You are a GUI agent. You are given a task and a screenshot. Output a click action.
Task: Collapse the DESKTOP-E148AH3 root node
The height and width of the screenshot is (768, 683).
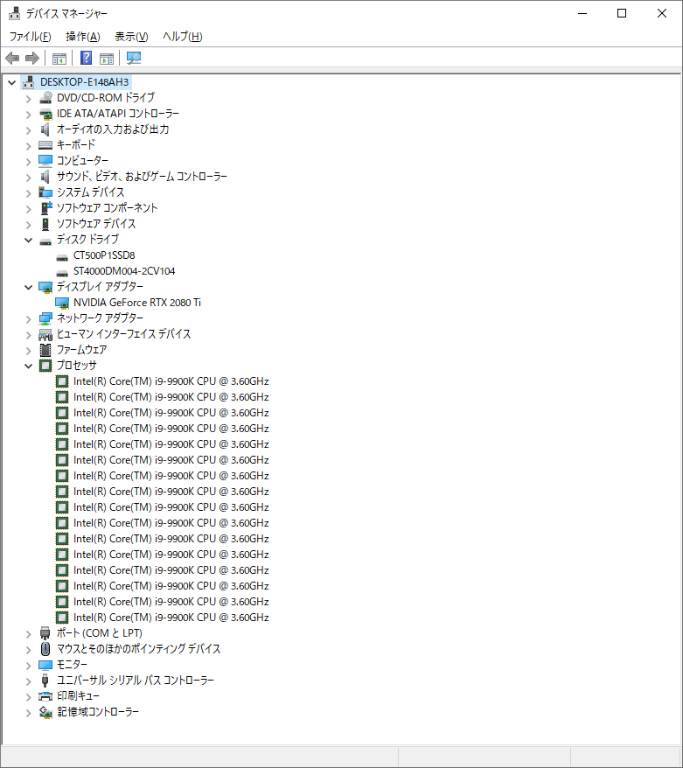12,82
